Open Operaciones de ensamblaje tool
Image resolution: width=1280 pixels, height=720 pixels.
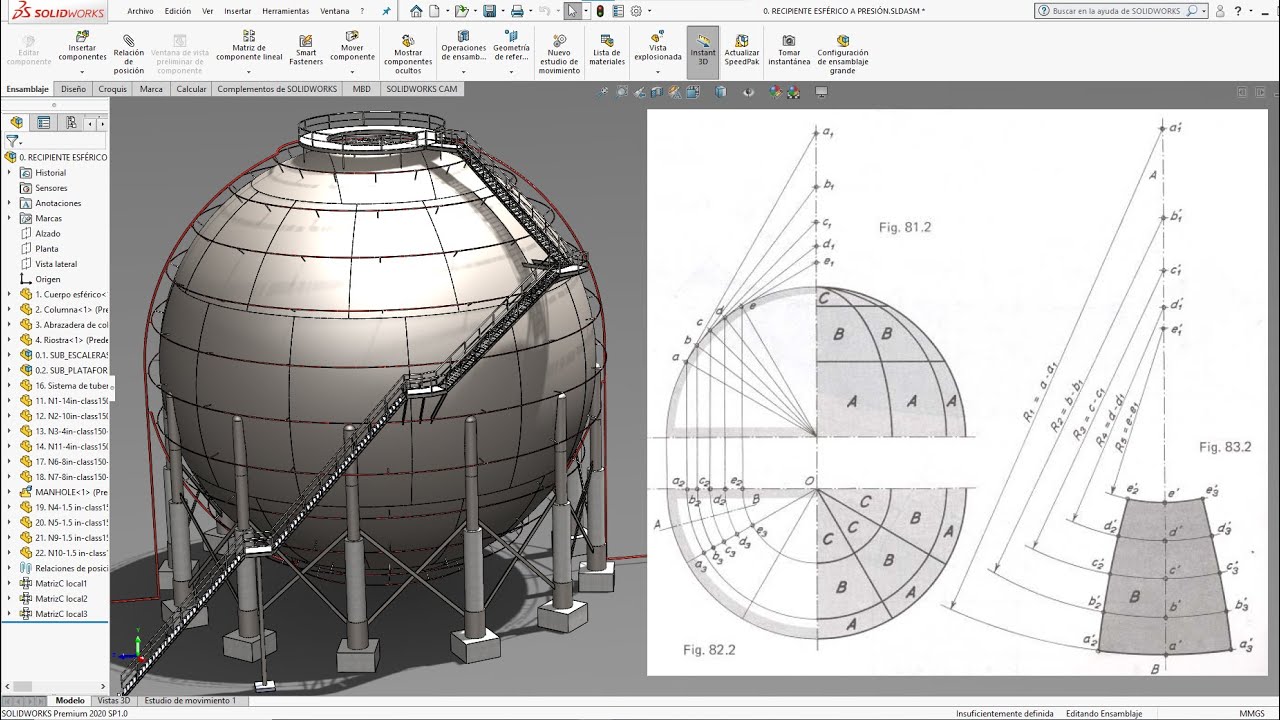coord(463,47)
